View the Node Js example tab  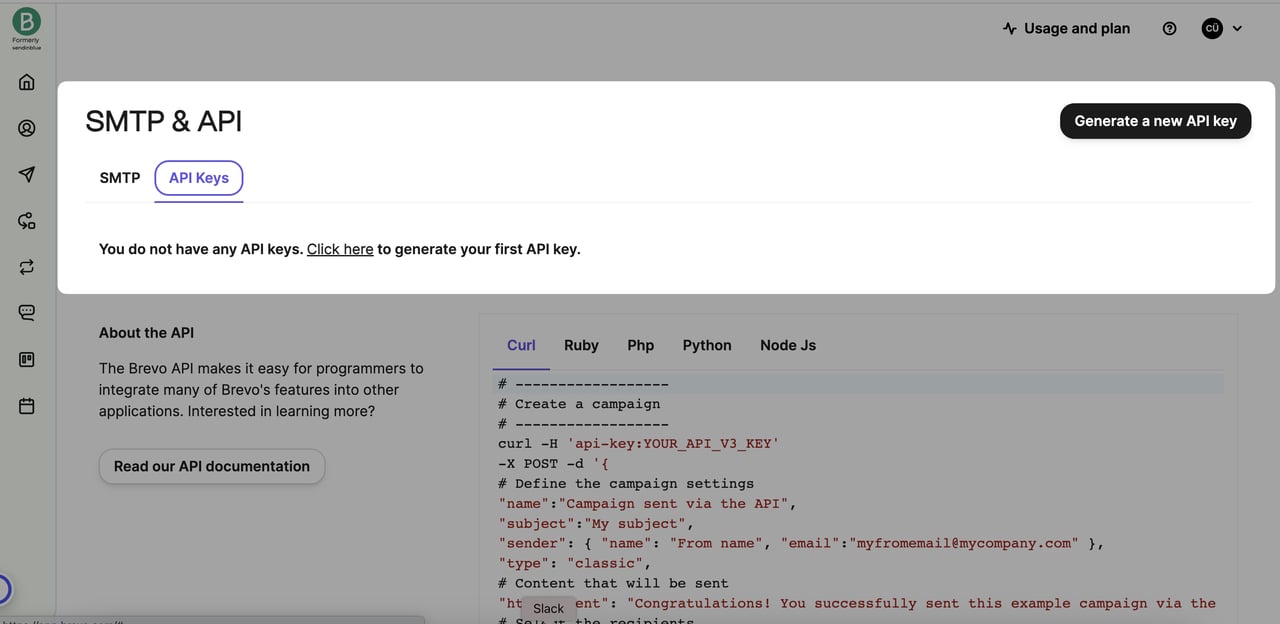788,345
